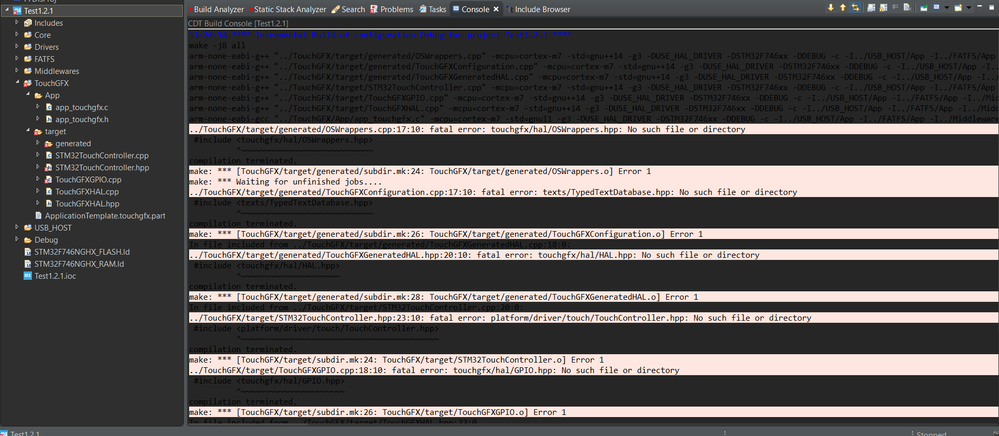Open a new console view icon
Screen dimensions: 999x436
(958, 8)
